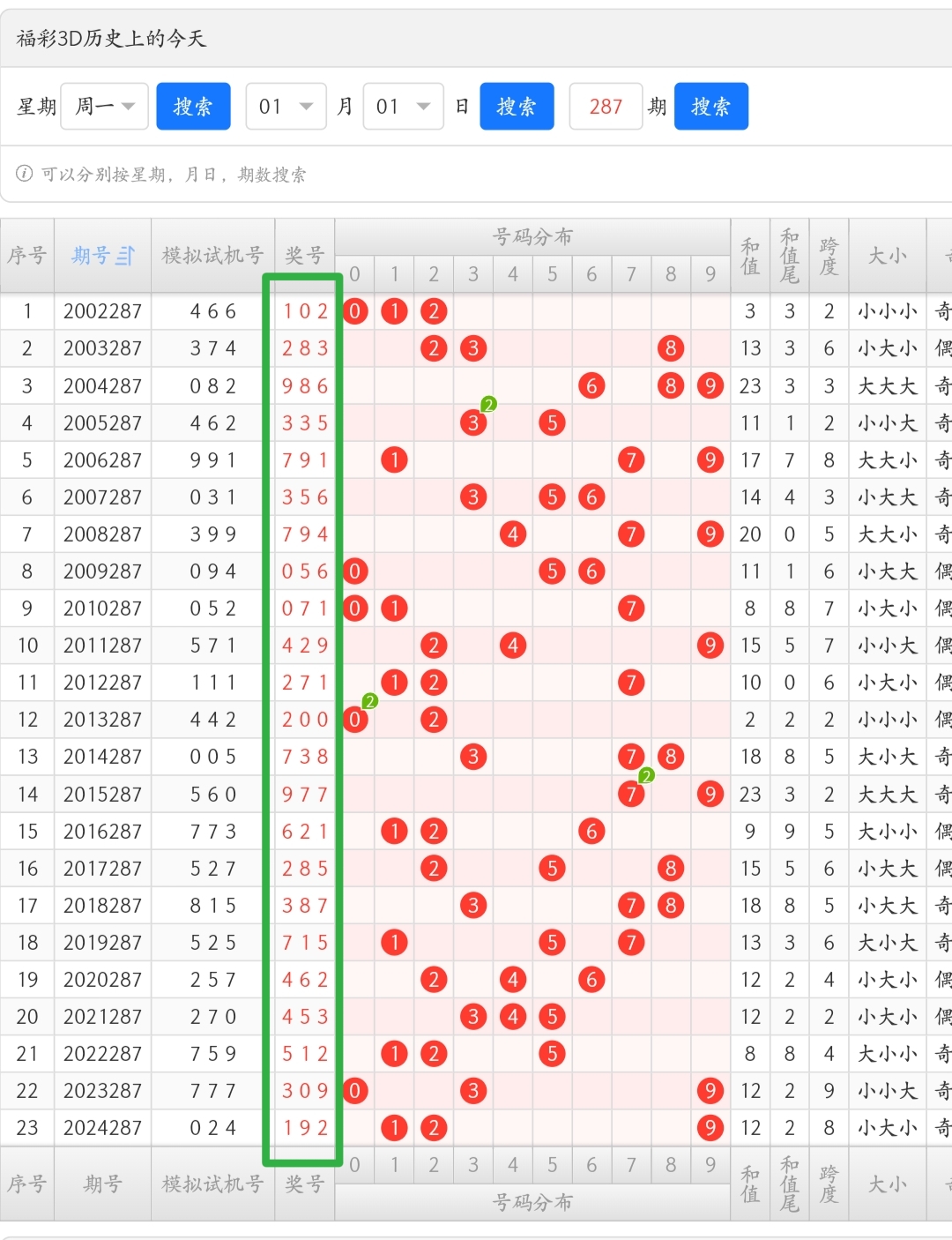Screen dimensions: 952x1240
Task: Click the red 8 ball in row 2003287
Action: 671,348
